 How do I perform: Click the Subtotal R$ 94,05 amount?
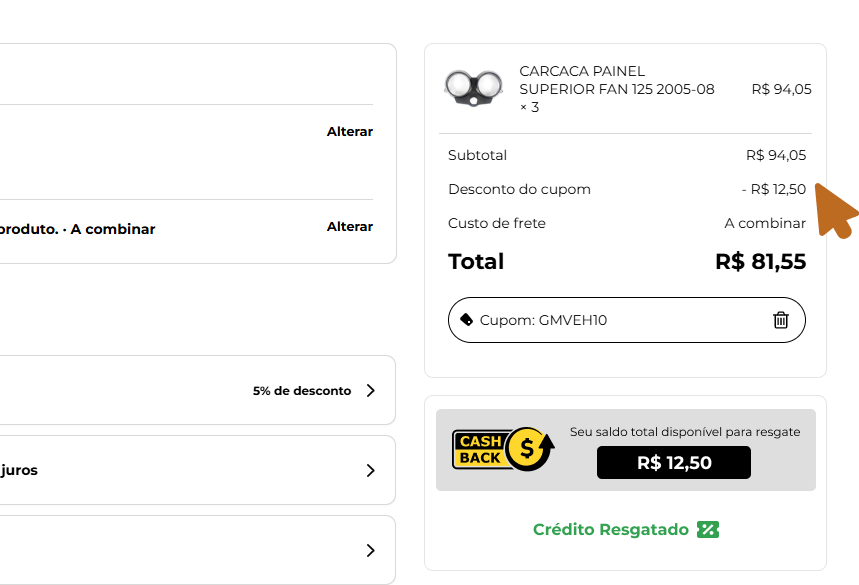coord(776,155)
